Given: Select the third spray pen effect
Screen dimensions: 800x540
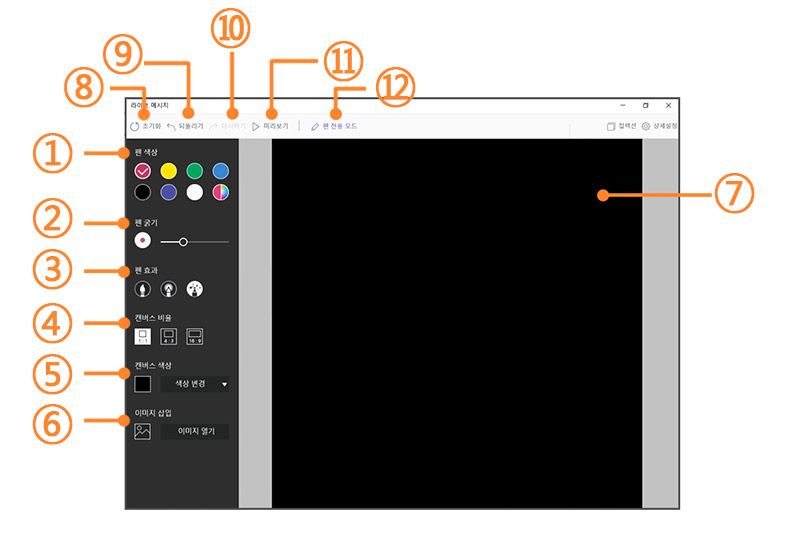Looking at the screenshot, I should click(195, 289).
